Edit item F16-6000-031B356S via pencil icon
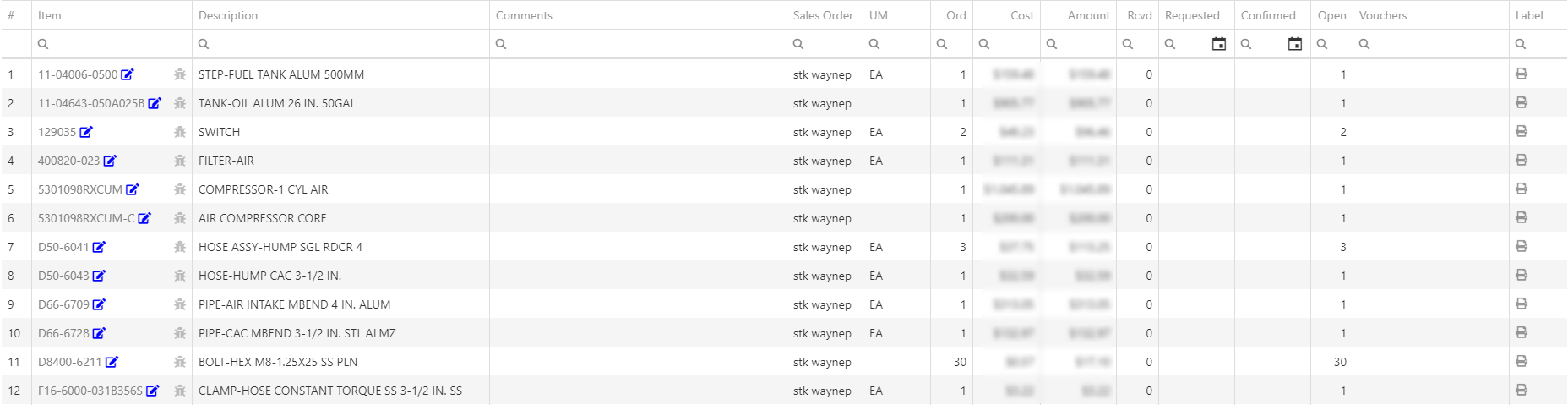This screenshot has height=405, width=1568. coord(153,391)
